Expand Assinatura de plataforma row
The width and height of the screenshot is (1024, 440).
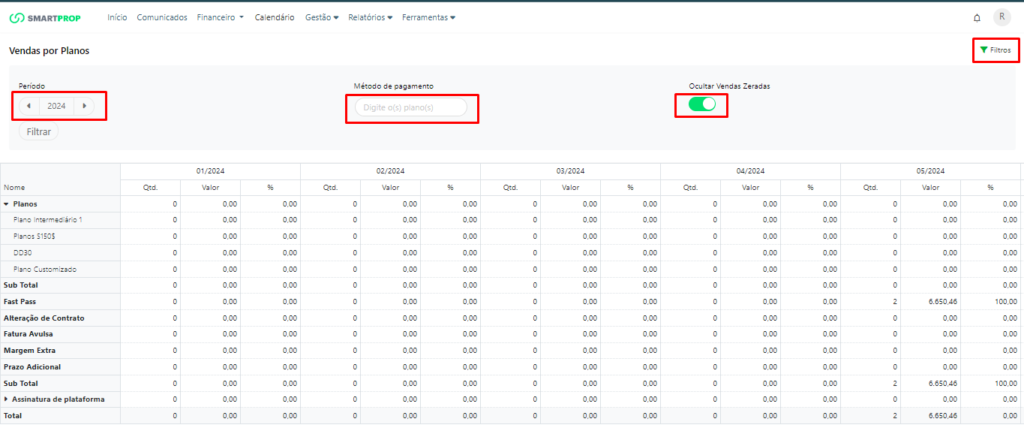click(7, 399)
